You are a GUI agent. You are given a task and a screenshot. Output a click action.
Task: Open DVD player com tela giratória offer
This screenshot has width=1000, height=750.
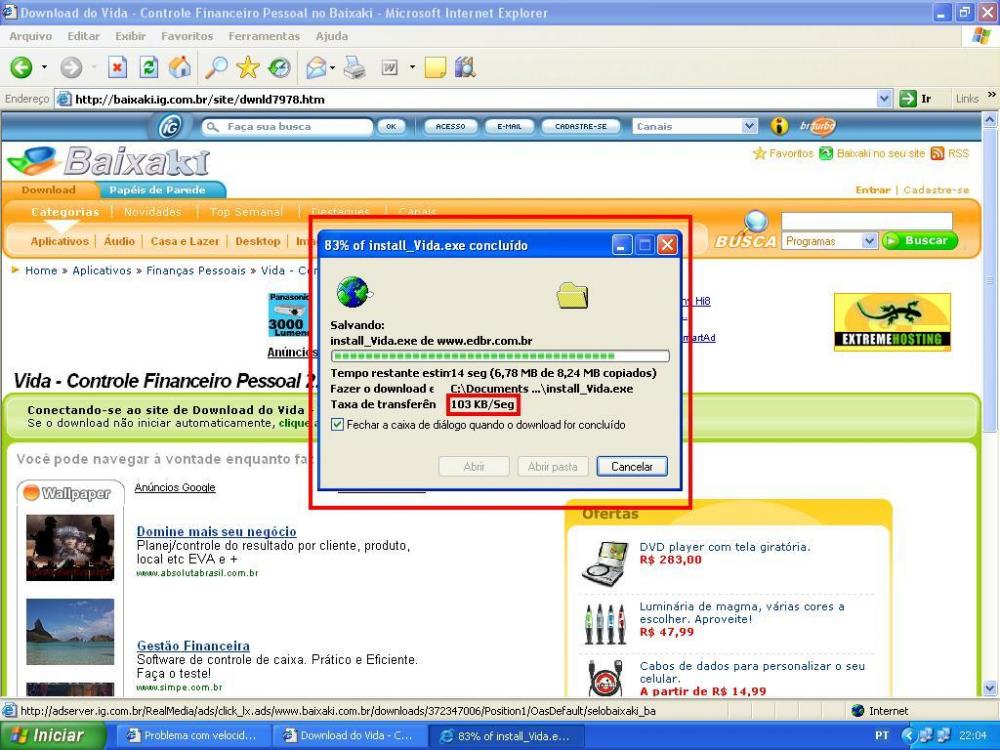(724, 547)
